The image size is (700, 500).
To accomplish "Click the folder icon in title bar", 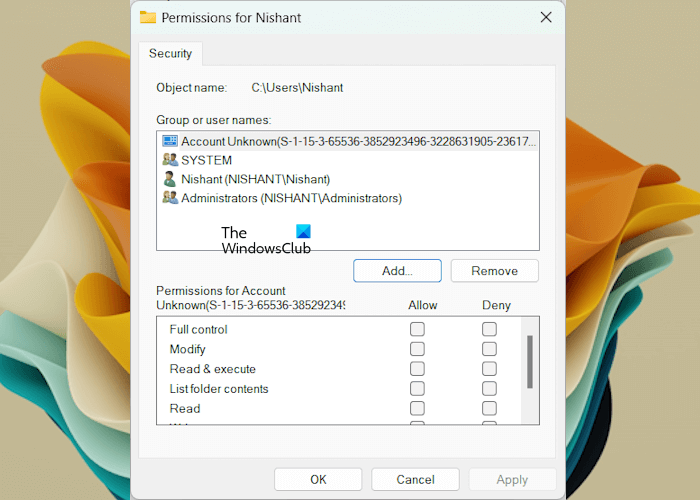I will pyautogui.click(x=148, y=17).
